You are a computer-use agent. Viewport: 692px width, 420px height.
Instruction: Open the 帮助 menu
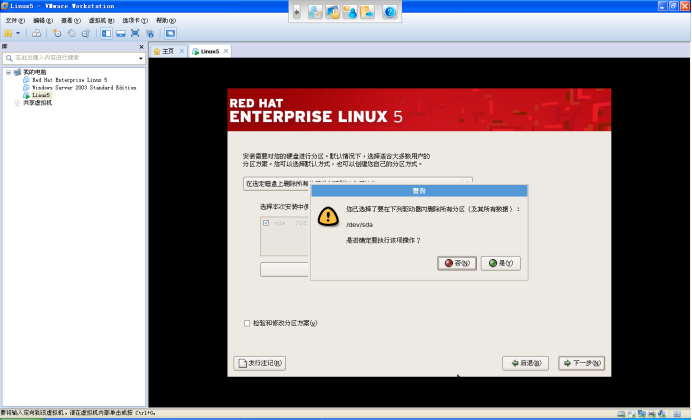point(166,20)
